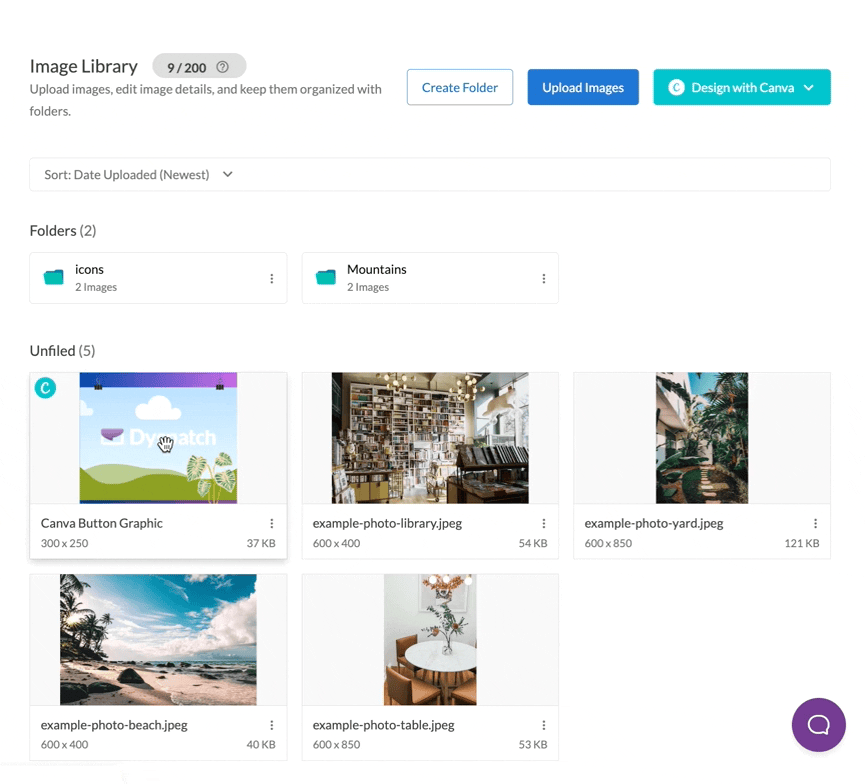Viewport: 865px width, 784px height.
Task: Open options menu for Mountains folder
Action: tap(543, 279)
